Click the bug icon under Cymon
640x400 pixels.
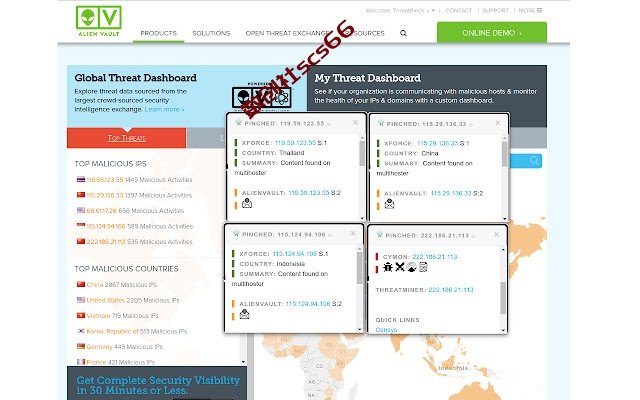[388, 267]
